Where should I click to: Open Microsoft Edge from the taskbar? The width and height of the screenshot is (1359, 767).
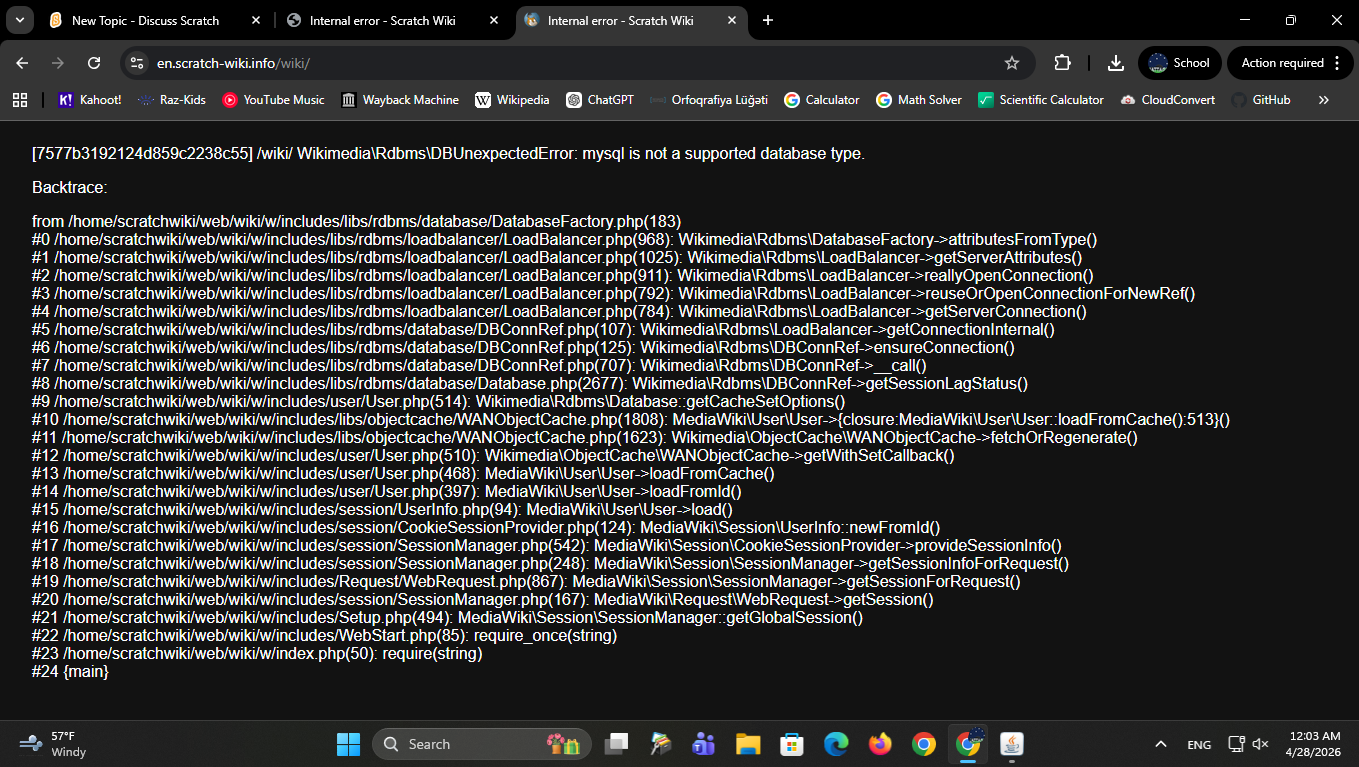[836, 744]
